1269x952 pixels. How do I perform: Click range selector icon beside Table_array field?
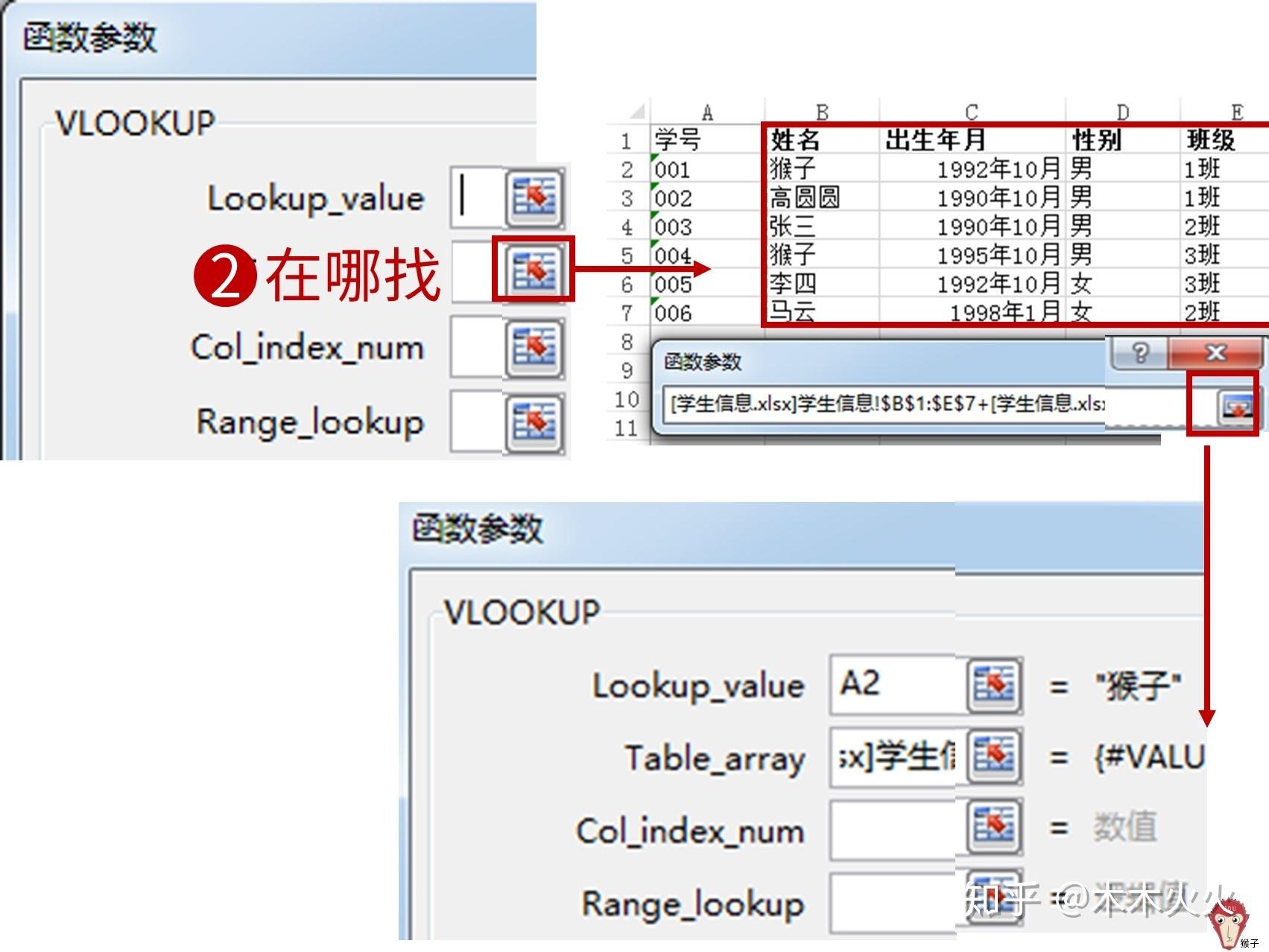[x=993, y=756]
